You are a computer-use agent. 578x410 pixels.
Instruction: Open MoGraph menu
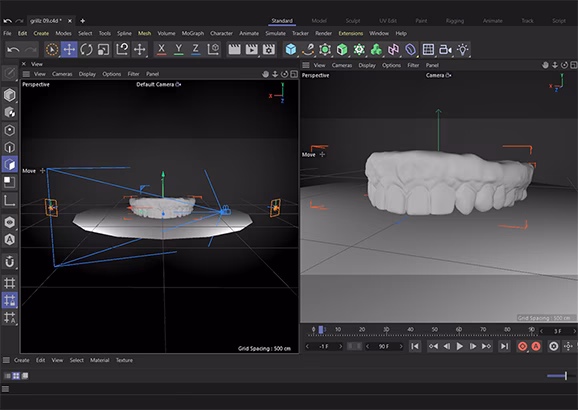click(x=193, y=34)
